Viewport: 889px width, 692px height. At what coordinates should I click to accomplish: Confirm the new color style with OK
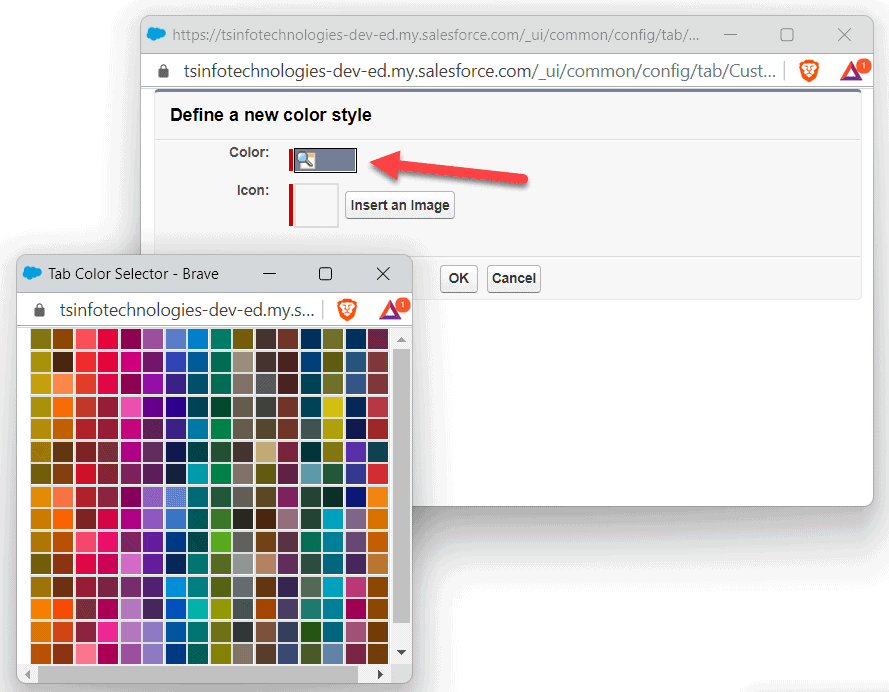pyautogui.click(x=458, y=279)
